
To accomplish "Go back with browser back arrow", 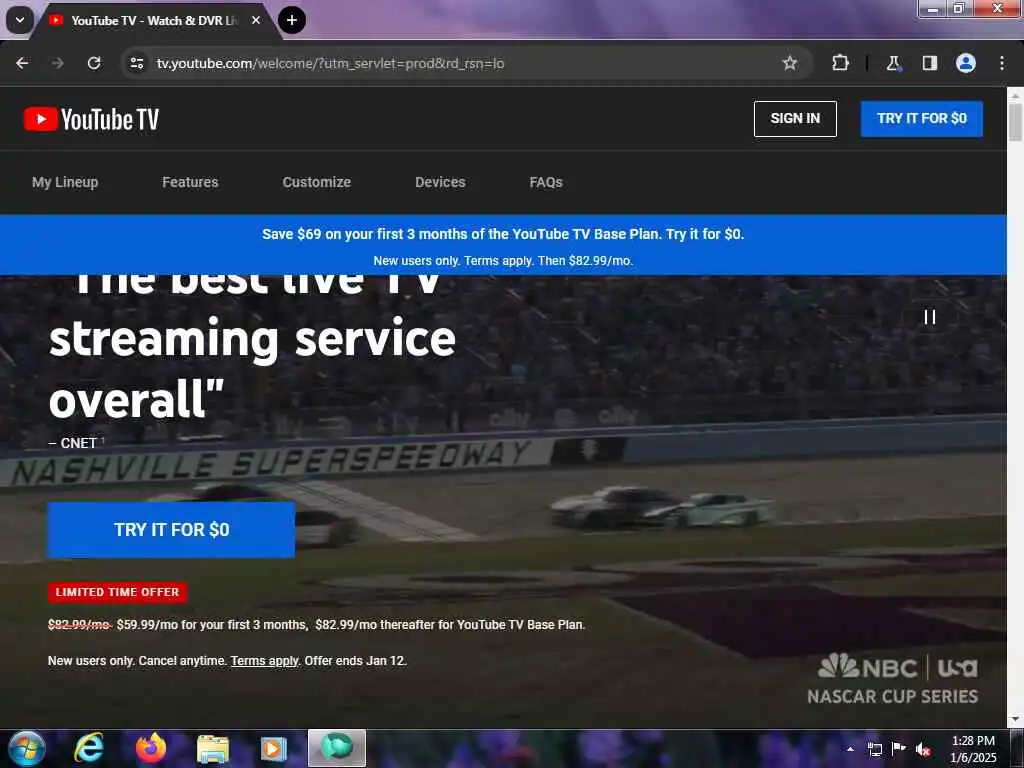I will pos(22,63).
